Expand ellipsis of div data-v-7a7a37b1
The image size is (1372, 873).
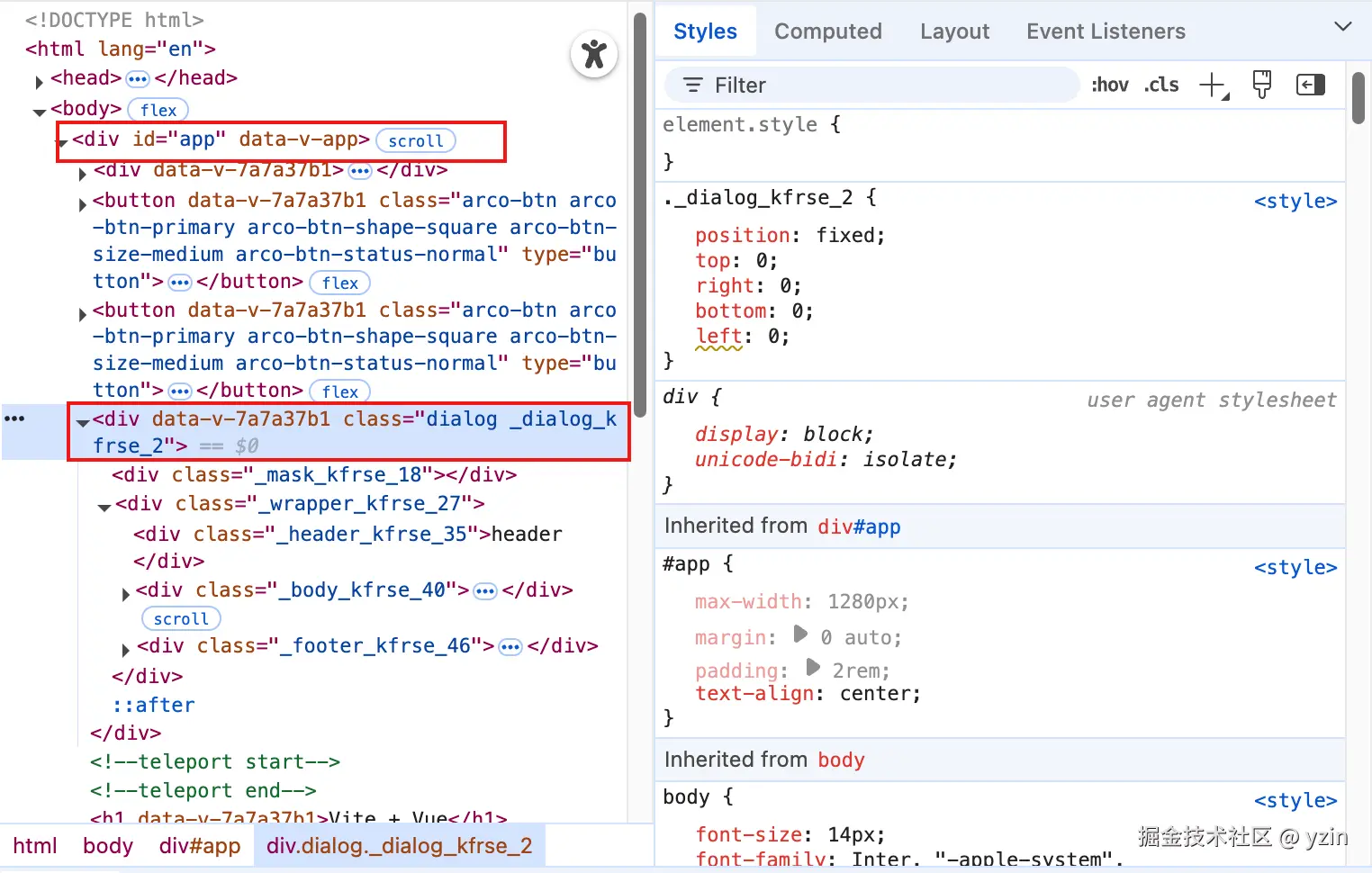click(x=360, y=170)
